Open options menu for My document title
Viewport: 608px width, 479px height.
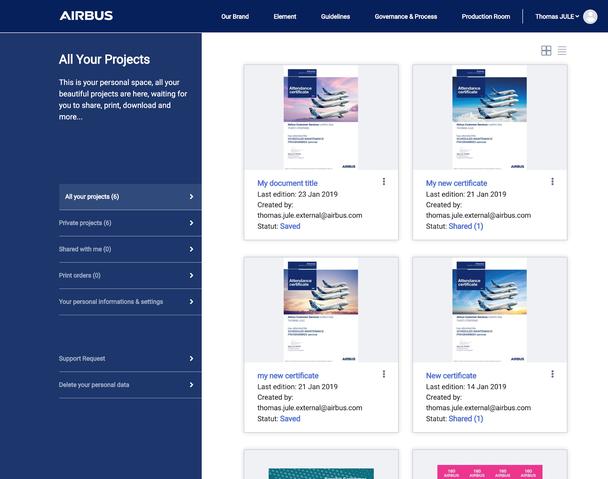(x=384, y=182)
